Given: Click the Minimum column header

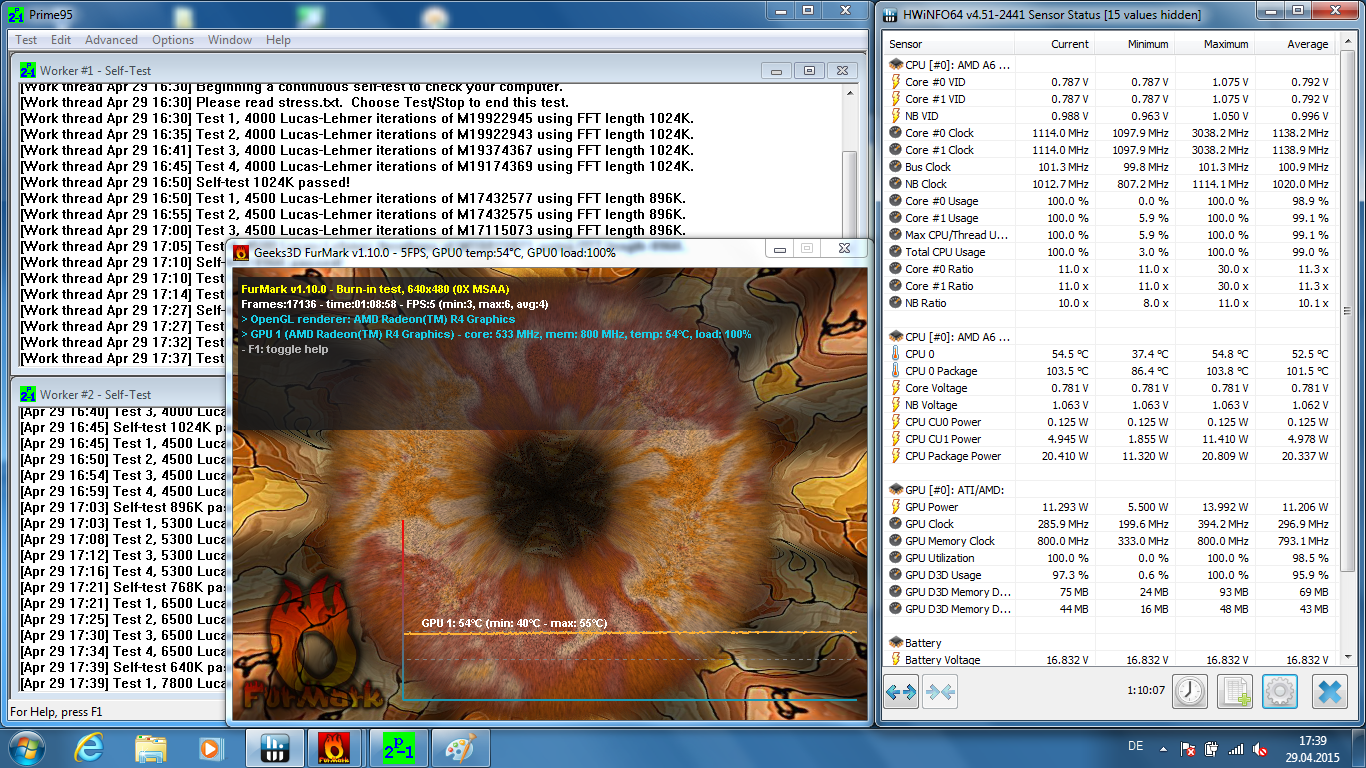Looking at the screenshot, I should [x=1134, y=44].
